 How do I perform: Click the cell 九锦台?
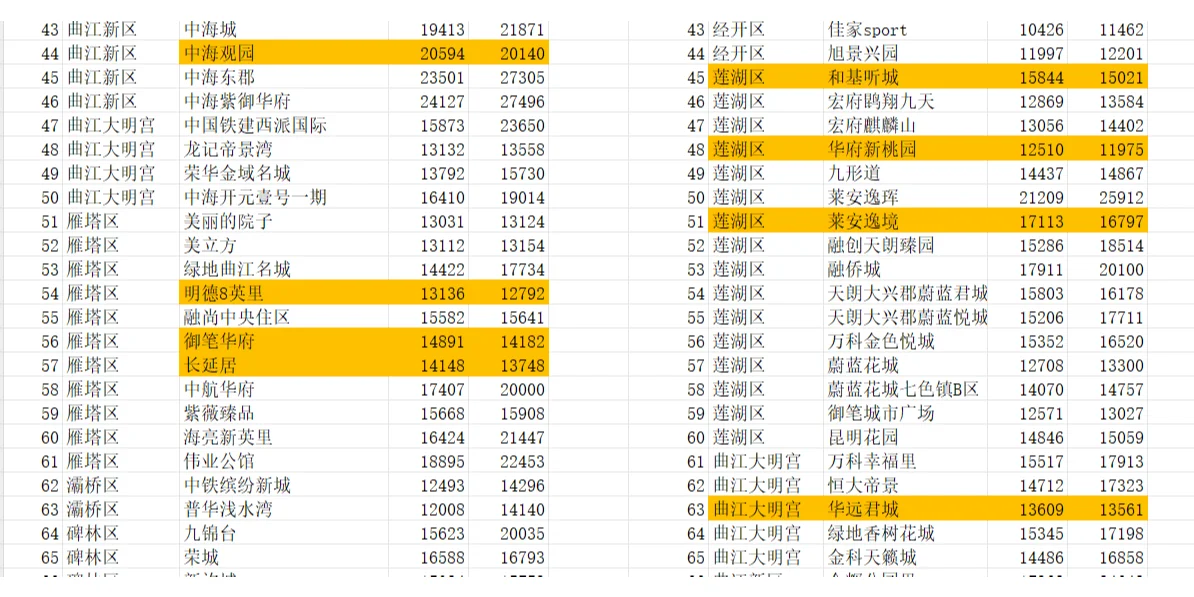point(283,534)
